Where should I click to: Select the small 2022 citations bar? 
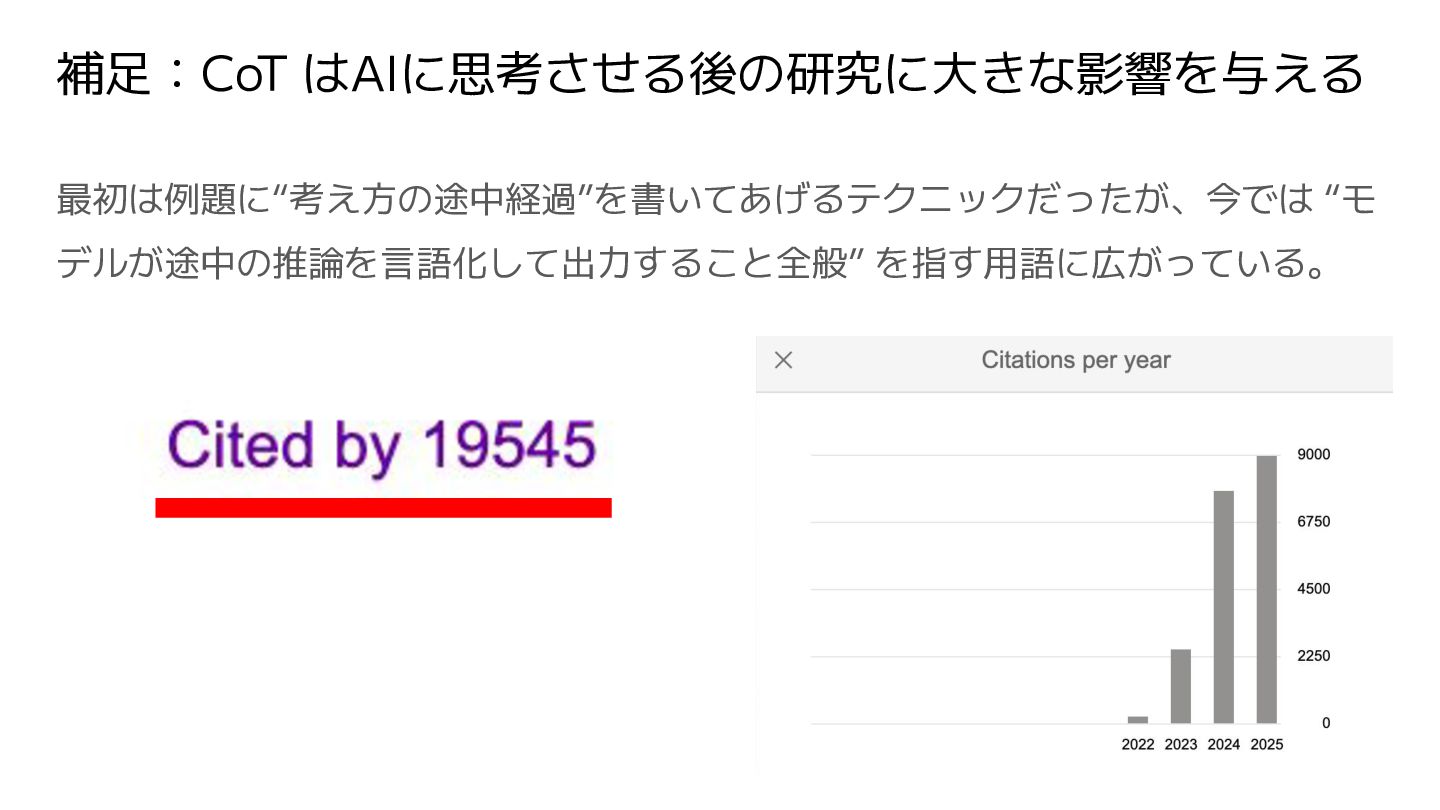(1138, 720)
